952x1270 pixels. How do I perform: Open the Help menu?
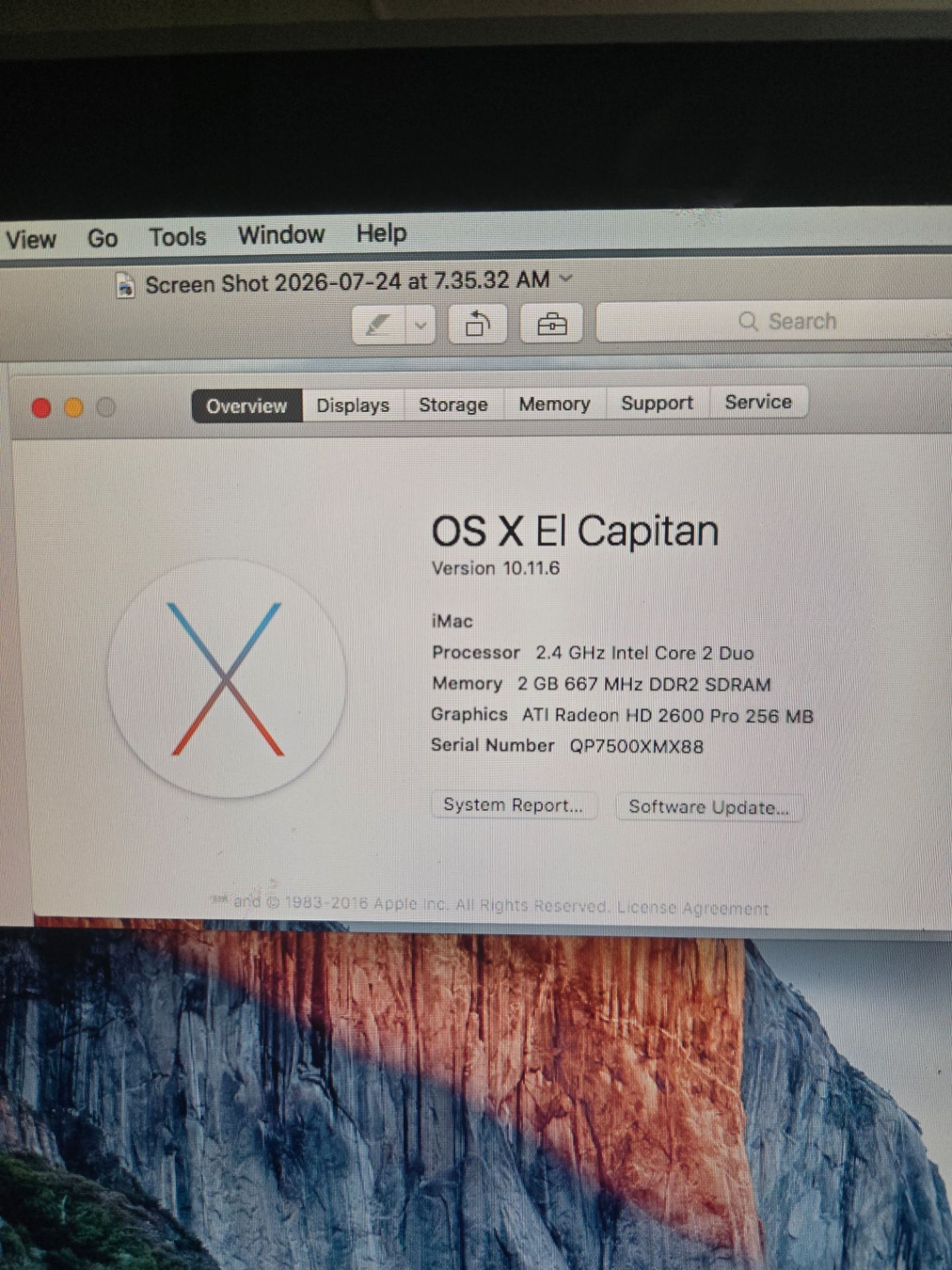[x=381, y=233]
